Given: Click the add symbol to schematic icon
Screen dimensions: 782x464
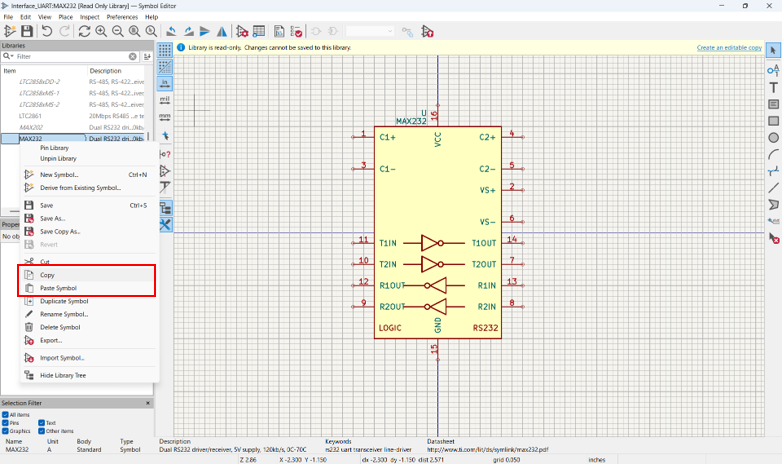Looking at the screenshot, I should pyautogui.click(x=427, y=31).
